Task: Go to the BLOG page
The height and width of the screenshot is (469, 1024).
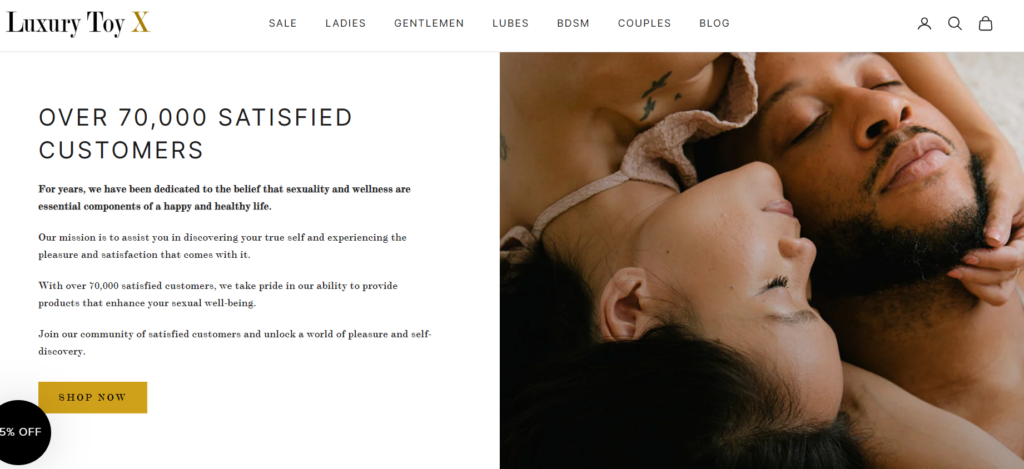Action: [x=714, y=24]
